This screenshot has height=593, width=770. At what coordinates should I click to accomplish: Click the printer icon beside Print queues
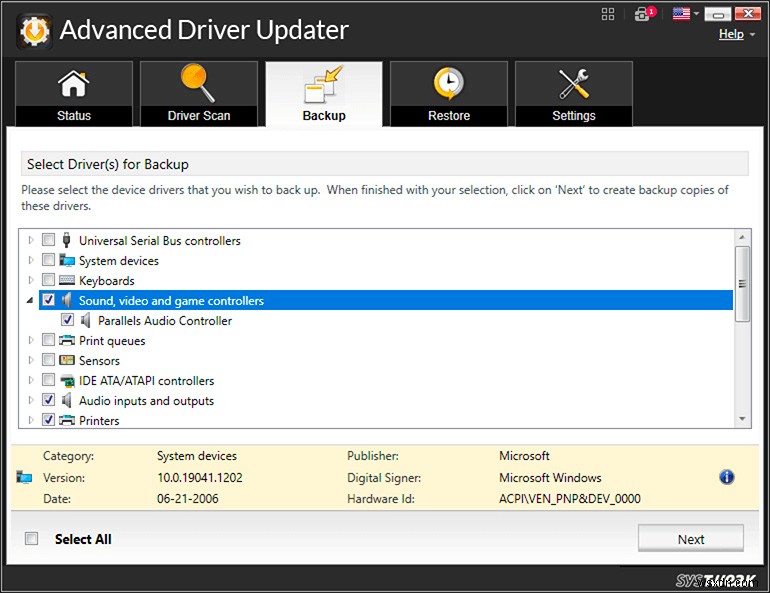coord(67,340)
